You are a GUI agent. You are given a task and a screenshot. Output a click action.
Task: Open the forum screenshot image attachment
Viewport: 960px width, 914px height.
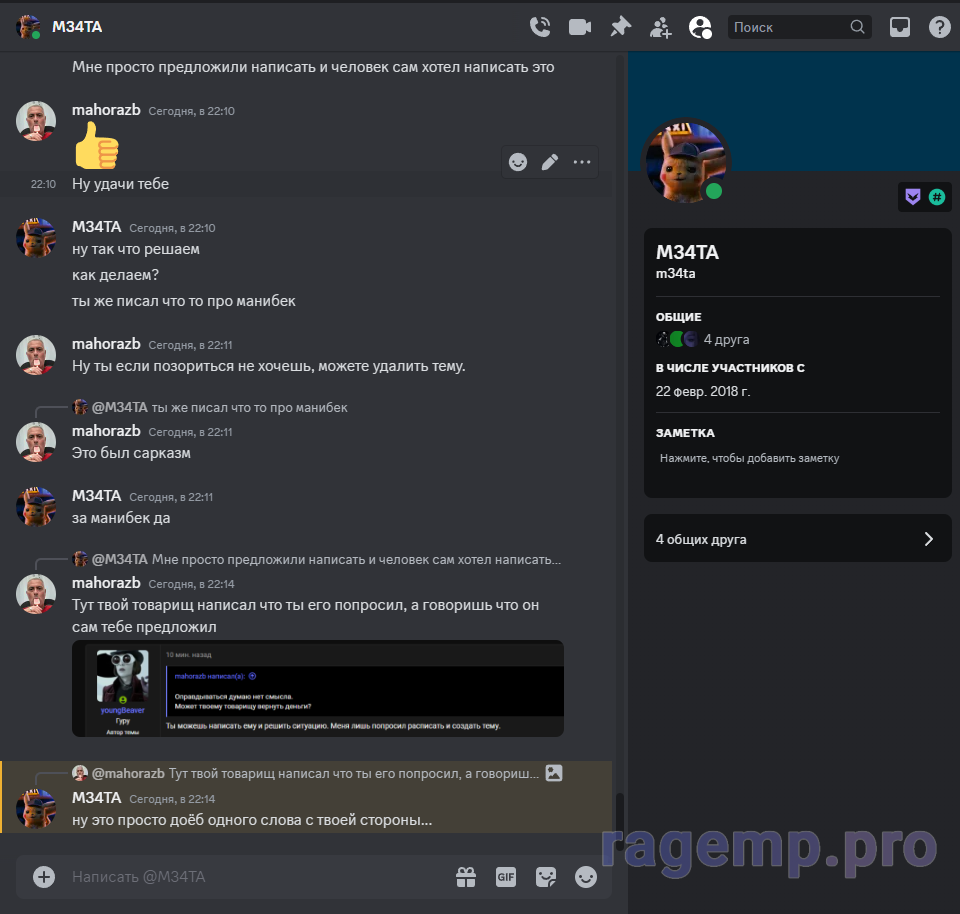pos(318,688)
